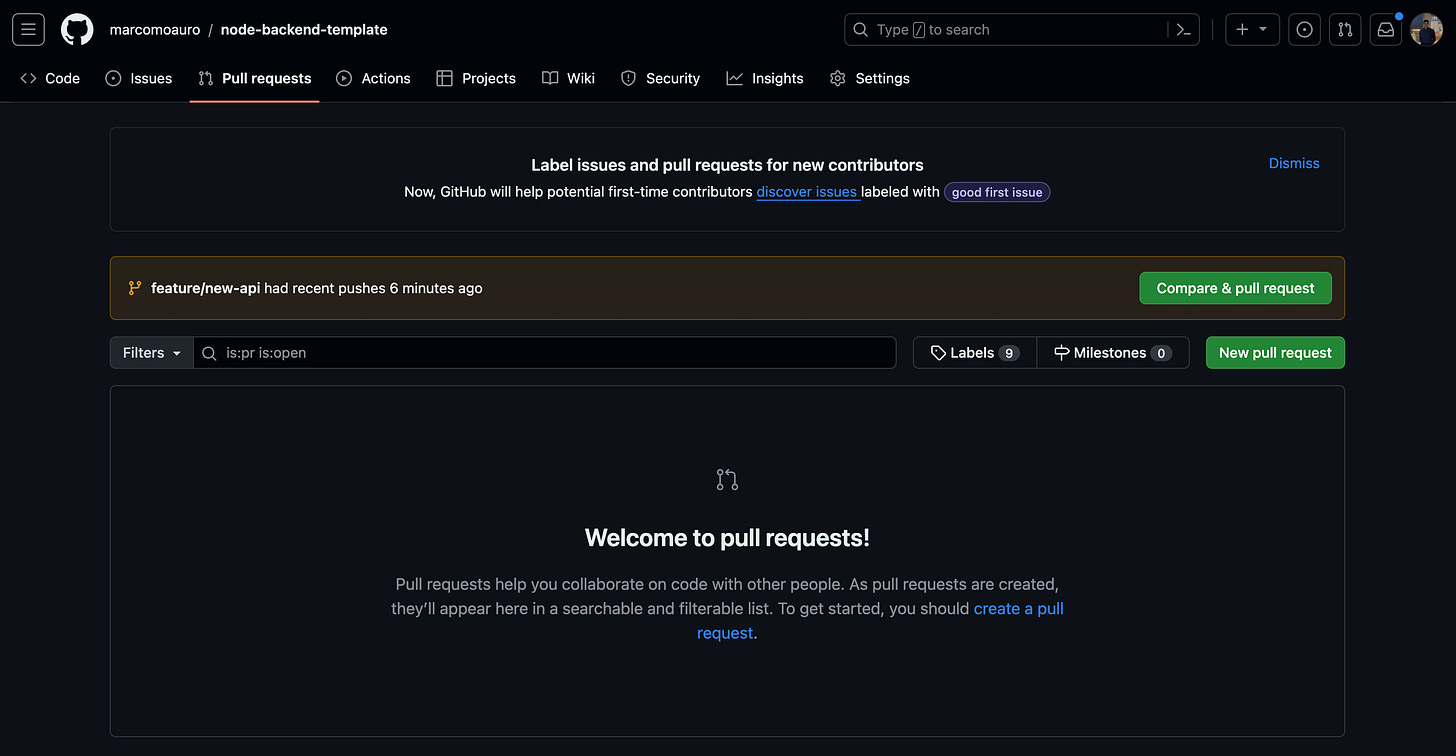
Task: Open the notifications inbox icon
Action: [x=1386, y=30]
